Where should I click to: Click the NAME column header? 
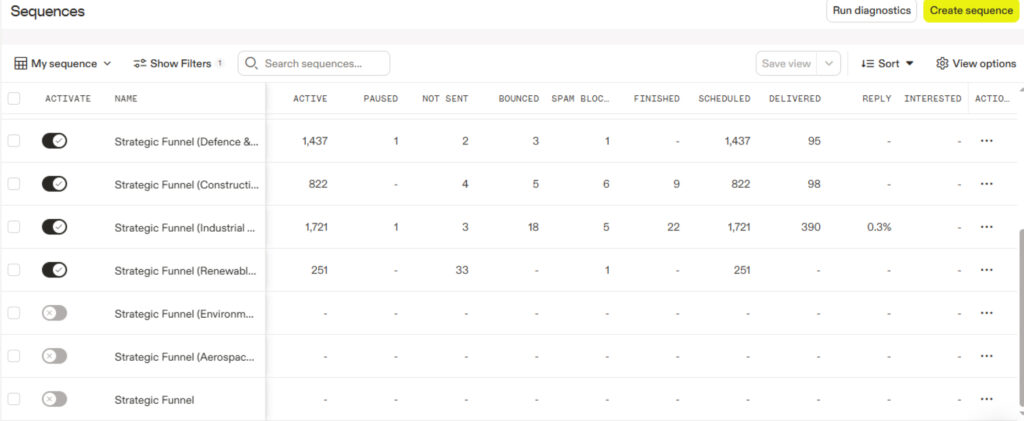(x=126, y=99)
